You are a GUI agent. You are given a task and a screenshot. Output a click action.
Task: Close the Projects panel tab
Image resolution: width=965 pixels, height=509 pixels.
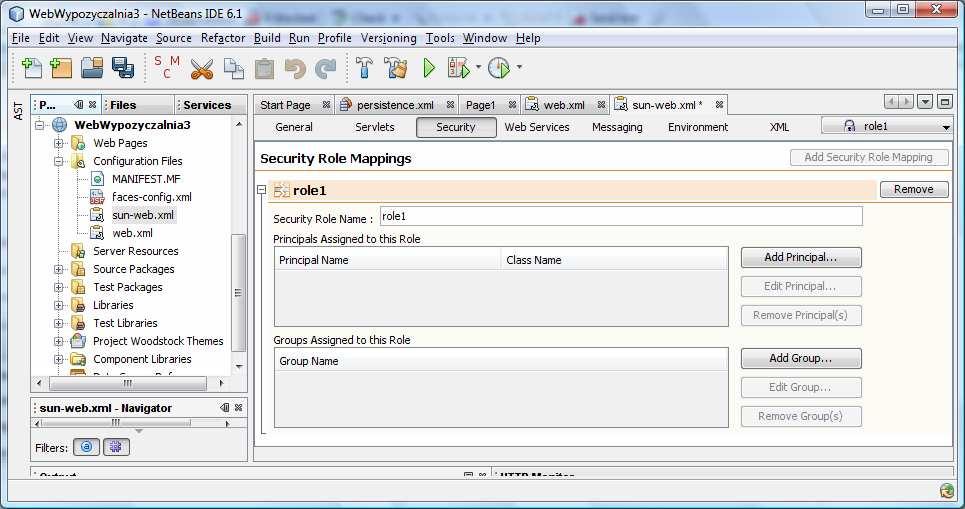click(92, 105)
